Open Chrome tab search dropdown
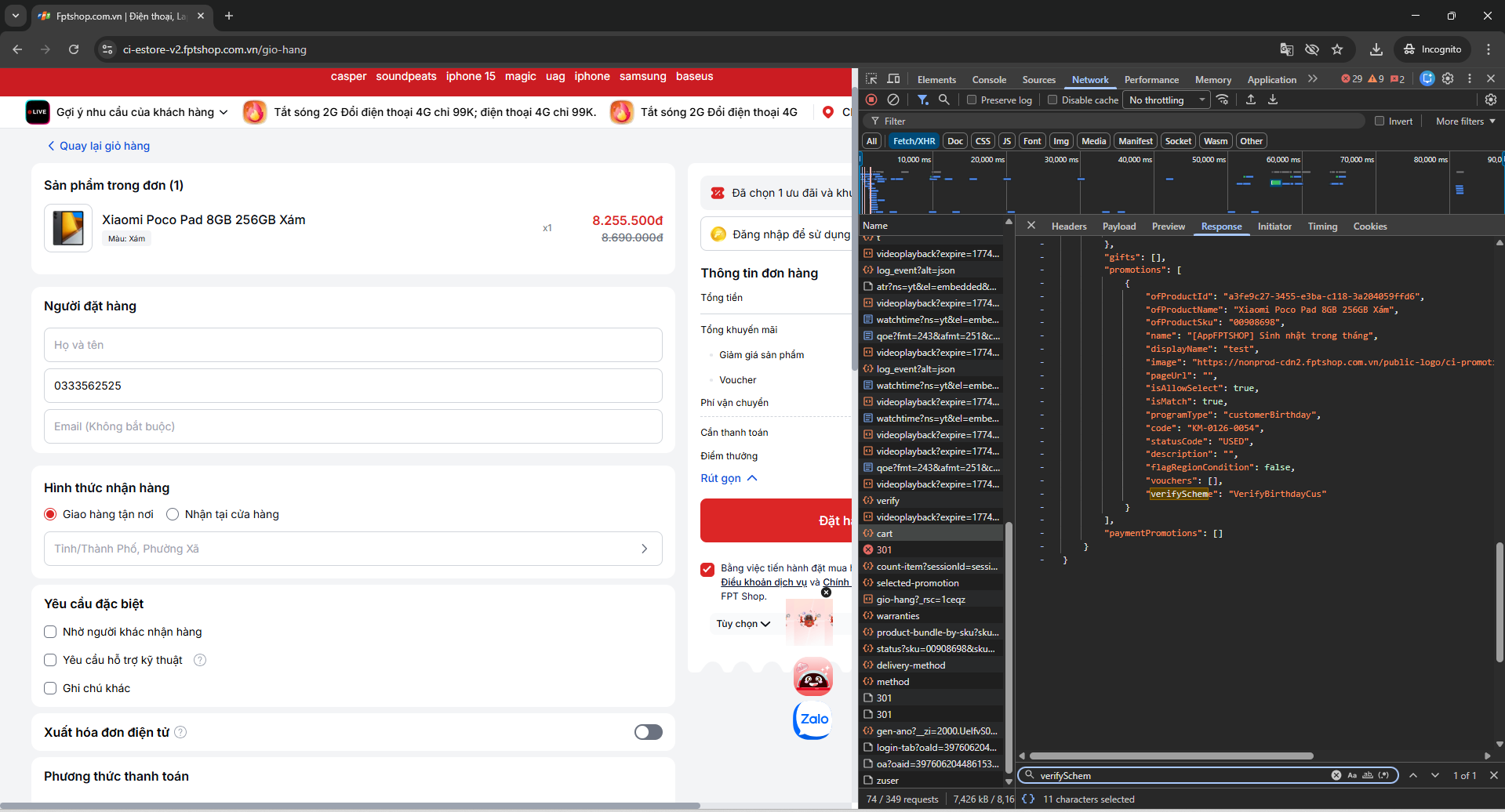 tap(16, 16)
